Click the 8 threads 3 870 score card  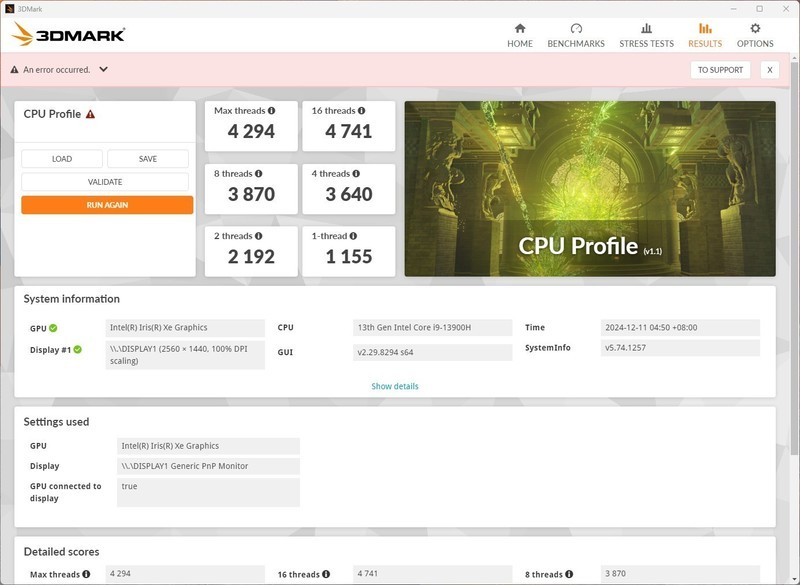251,189
